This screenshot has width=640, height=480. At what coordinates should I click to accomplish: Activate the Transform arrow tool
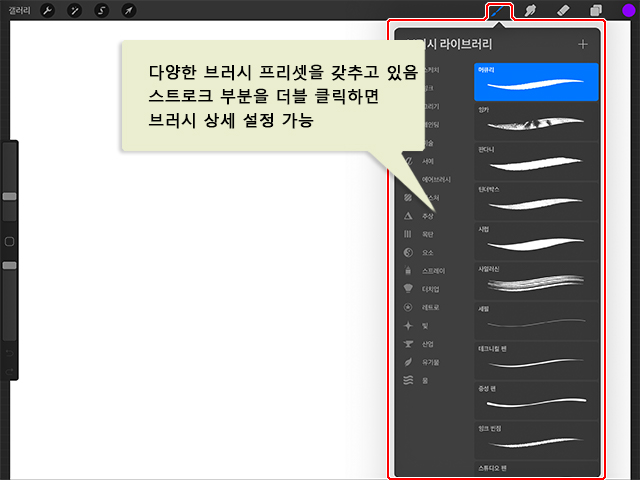pos(128,10)
